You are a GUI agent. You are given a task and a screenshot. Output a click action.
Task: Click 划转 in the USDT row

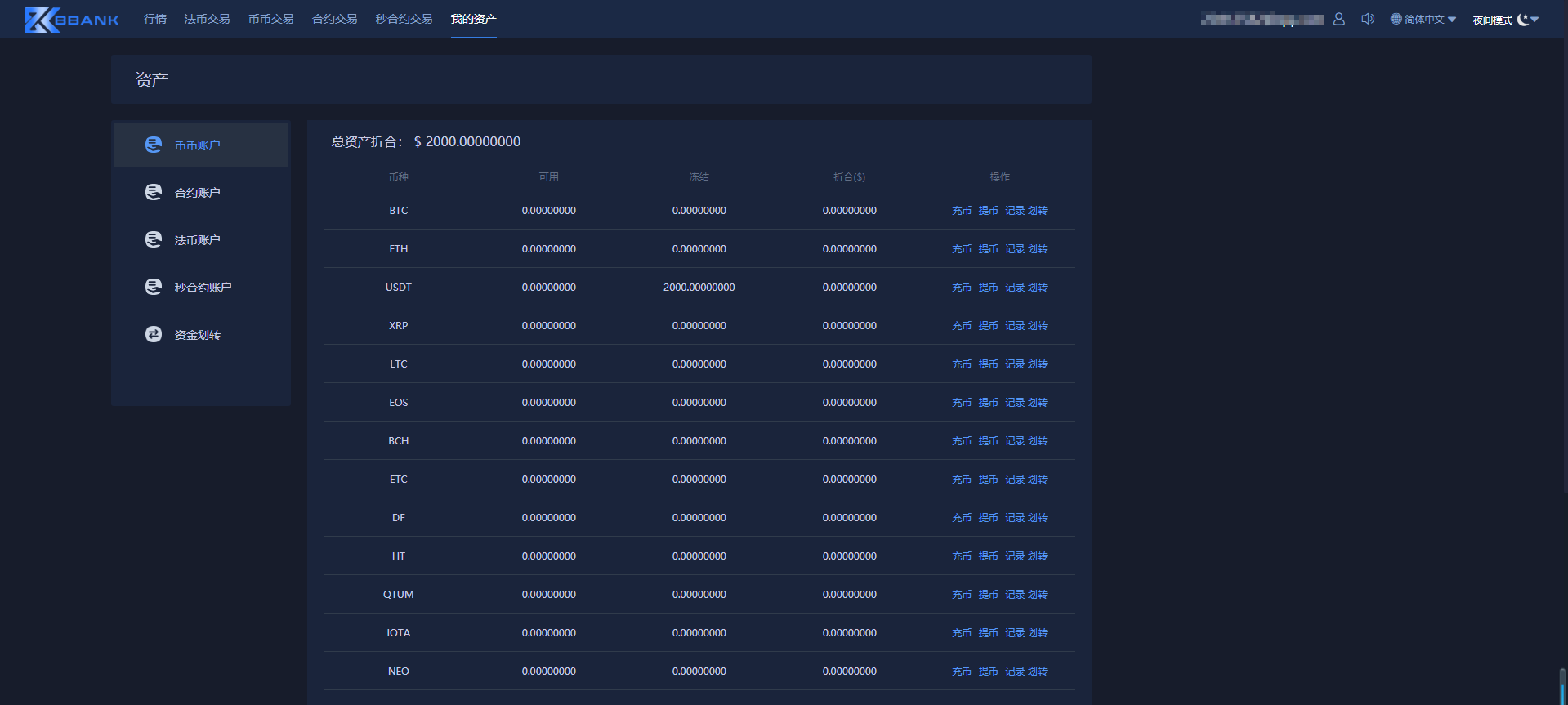coord(1038,288)
